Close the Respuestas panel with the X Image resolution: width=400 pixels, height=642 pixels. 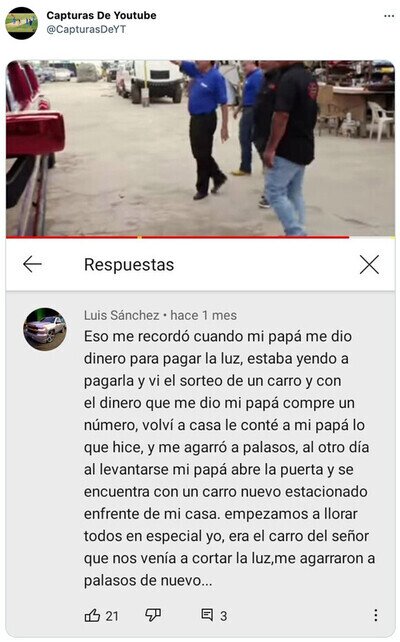[369, 264]
